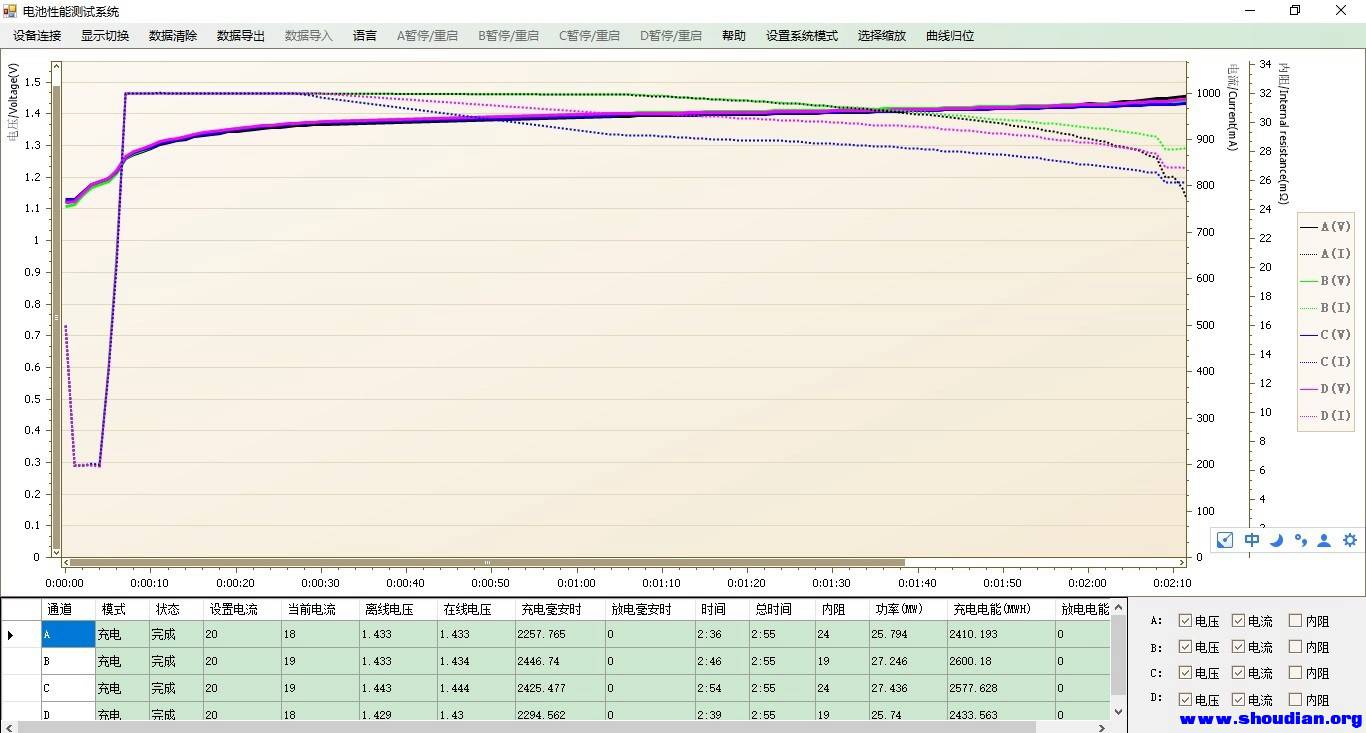Click the 选择缩放 menu item
Image resolution: width=1366 pixels, height=733 pixels.
881,36
